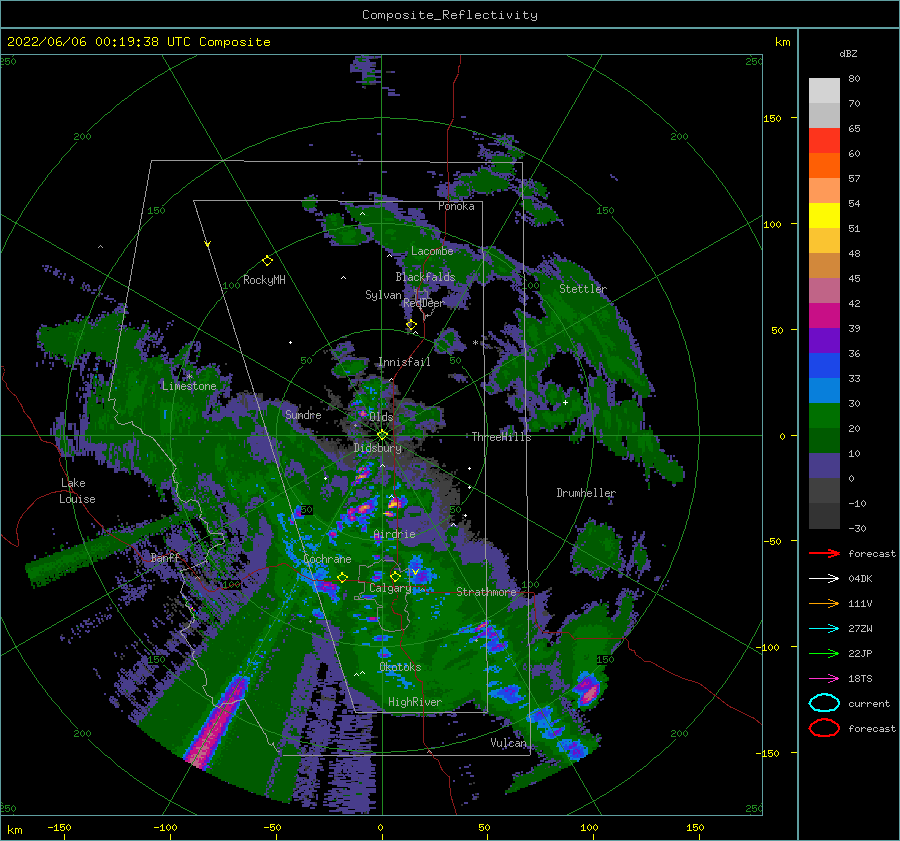Screen dimensions: 900x841
Task: Click the white 04DK arrow icon
Action: point(824,578)
